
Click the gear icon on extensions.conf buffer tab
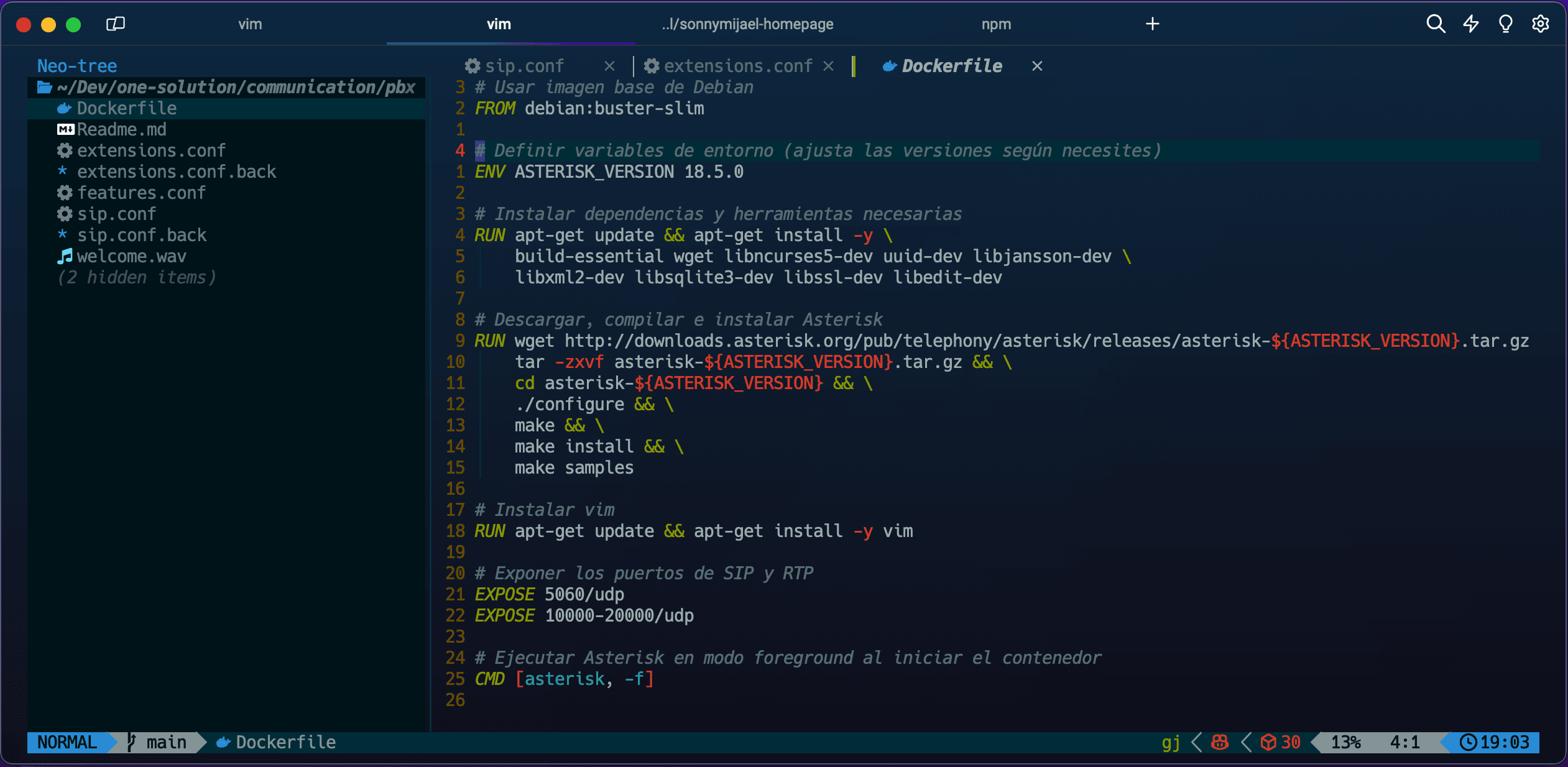point(652,66)
